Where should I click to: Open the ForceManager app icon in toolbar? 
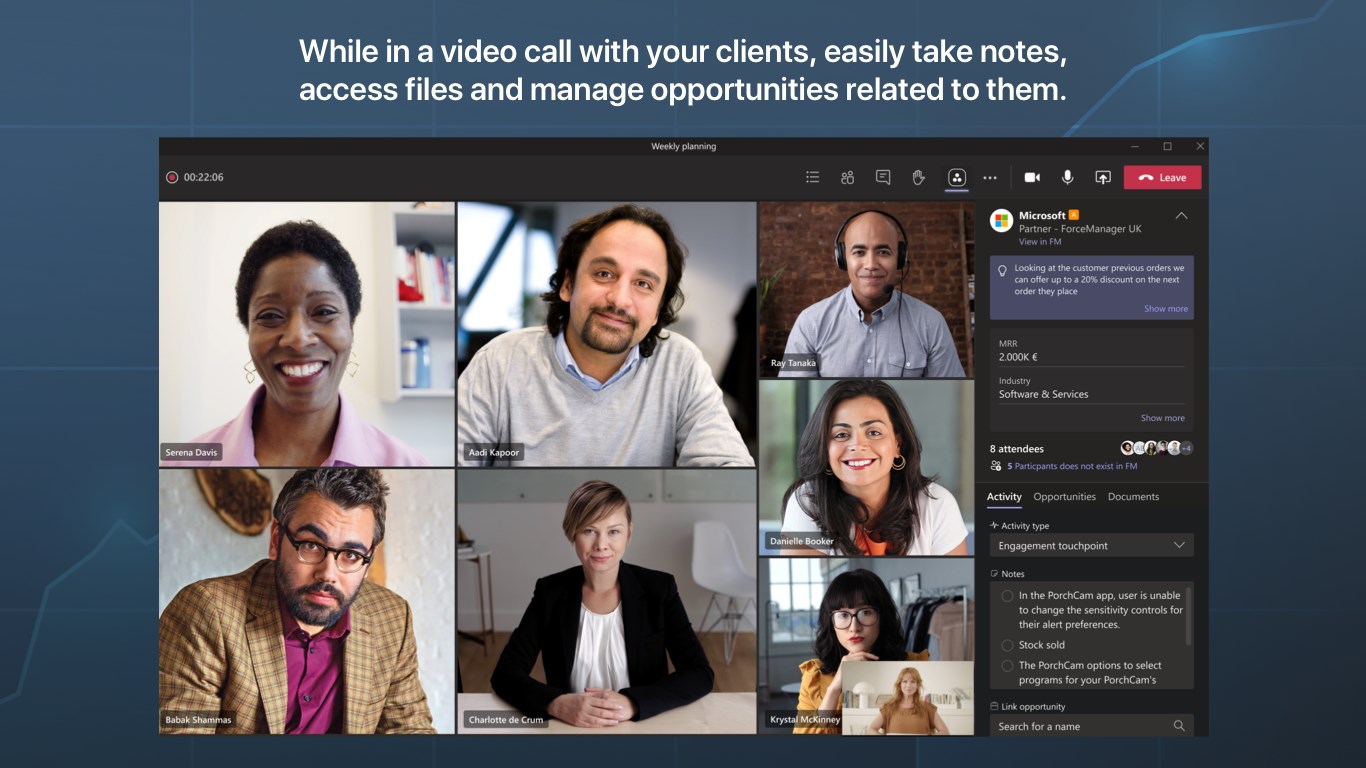click(x=956, y=177)
